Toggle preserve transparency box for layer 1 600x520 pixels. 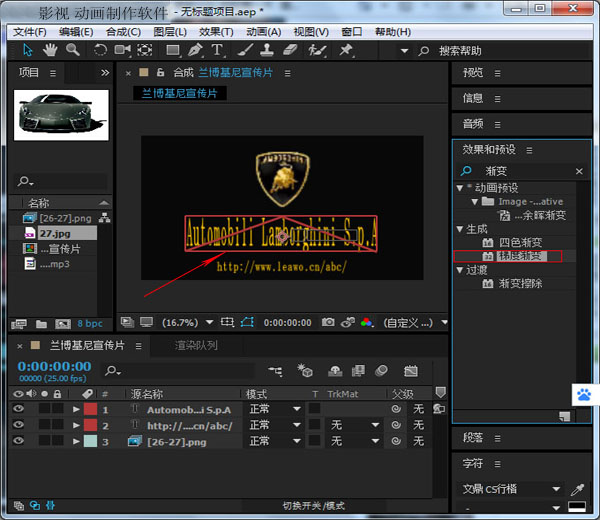pyautogui.click(x=315, y=409)
